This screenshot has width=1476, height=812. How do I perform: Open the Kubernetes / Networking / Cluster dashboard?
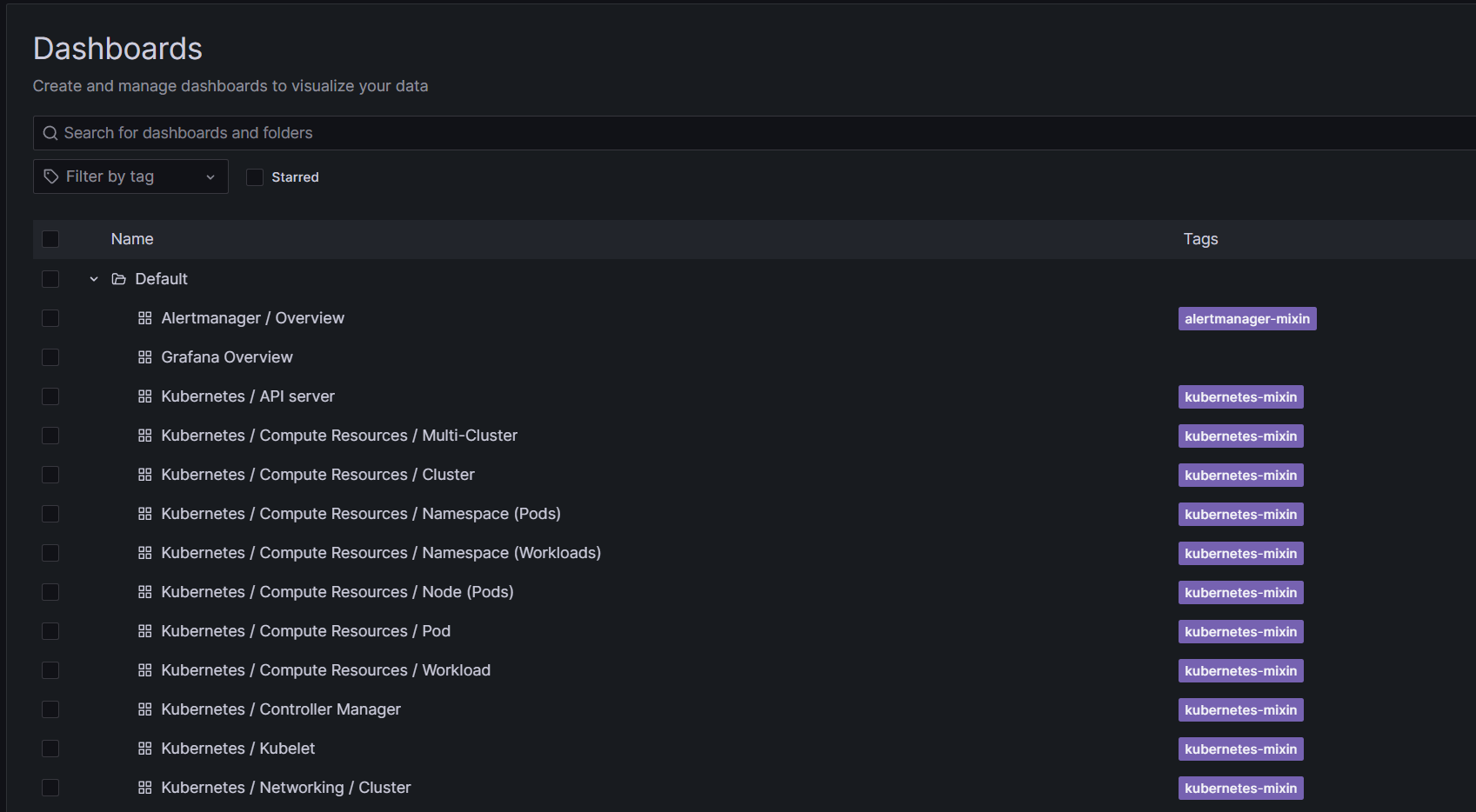(x=285, y=788)
